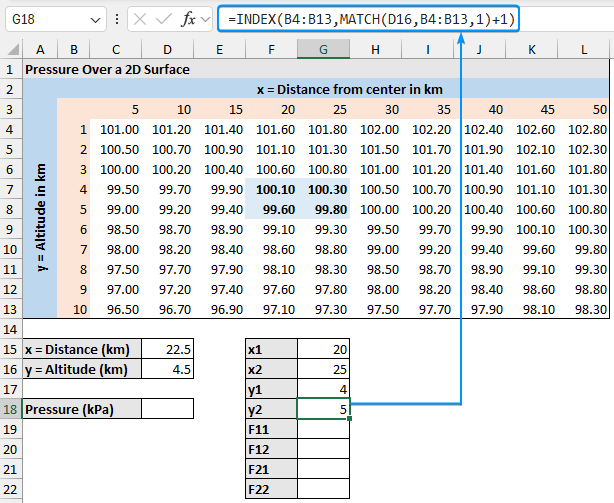Click the 'y = Altitude (km)' label cell

pos(82,369)
